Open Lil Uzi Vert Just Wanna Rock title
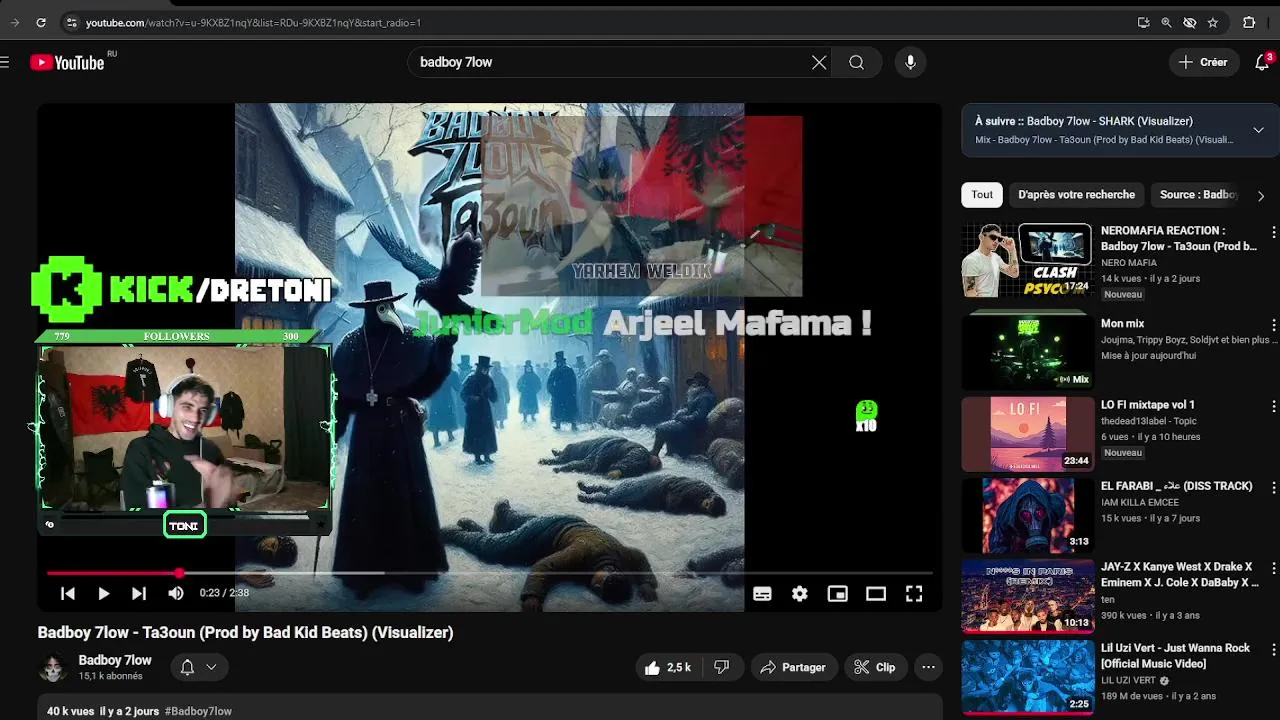Screen dimensions: 1280x720 coord(1176,656)
